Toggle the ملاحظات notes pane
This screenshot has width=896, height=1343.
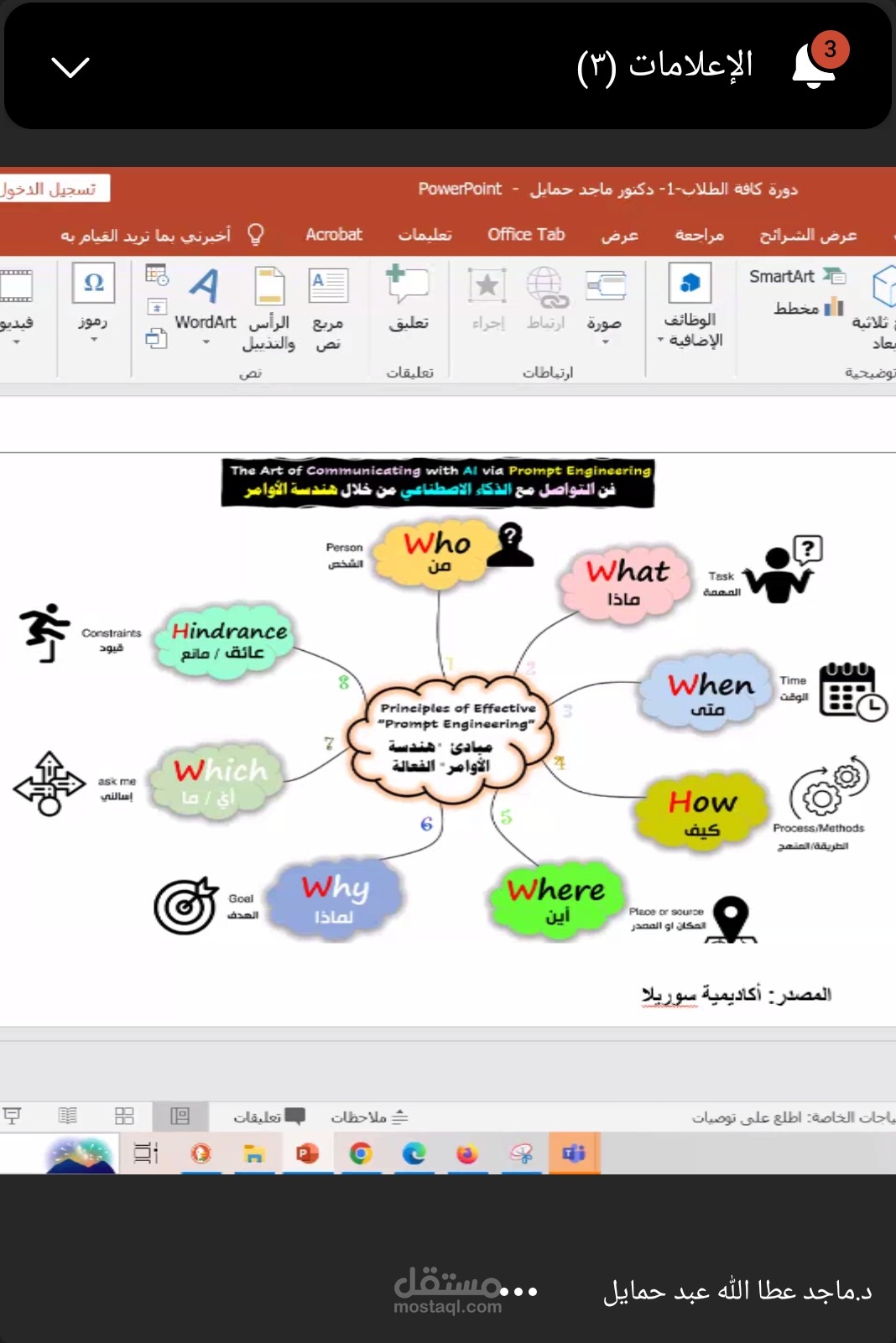(x=369, y=1117)
